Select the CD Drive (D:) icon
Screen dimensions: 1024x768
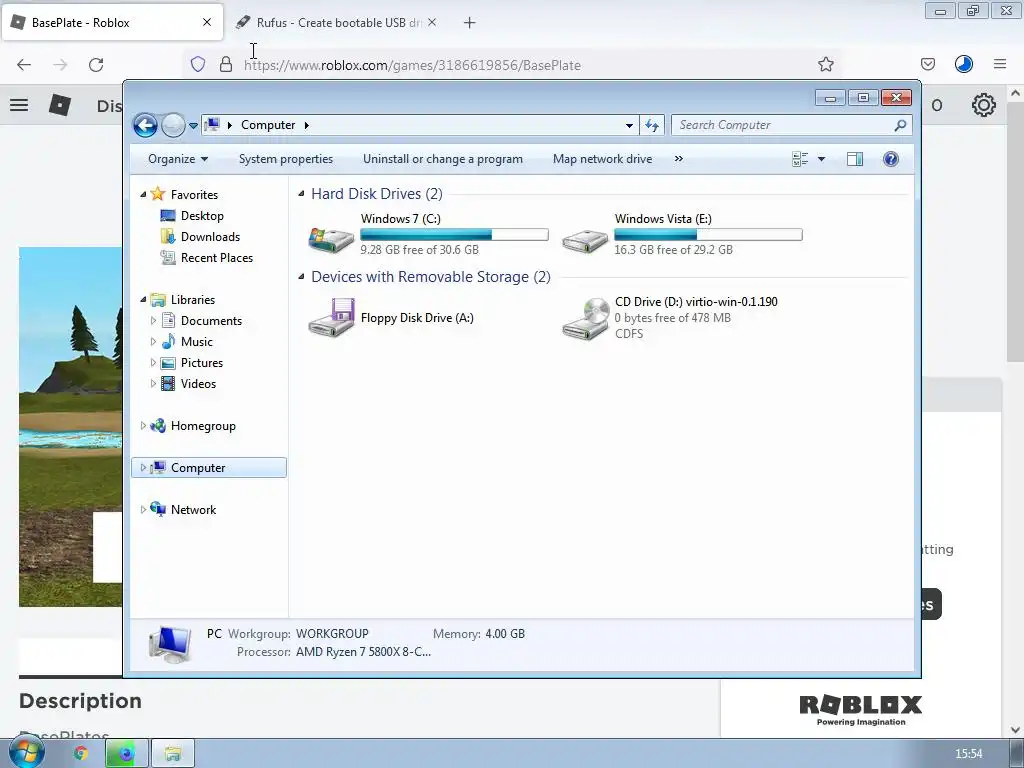point(586,318)
